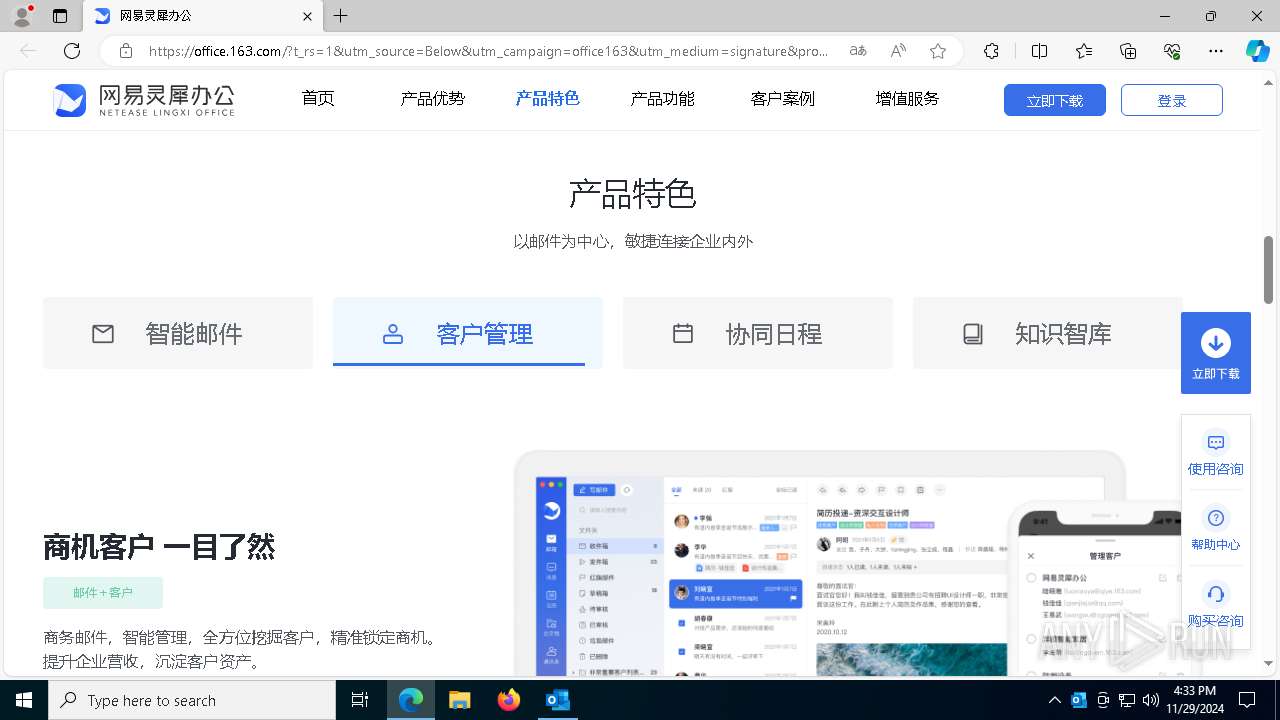Open the Windows Start menu
The image size is (1280, 720).
(x=24, y=700)
